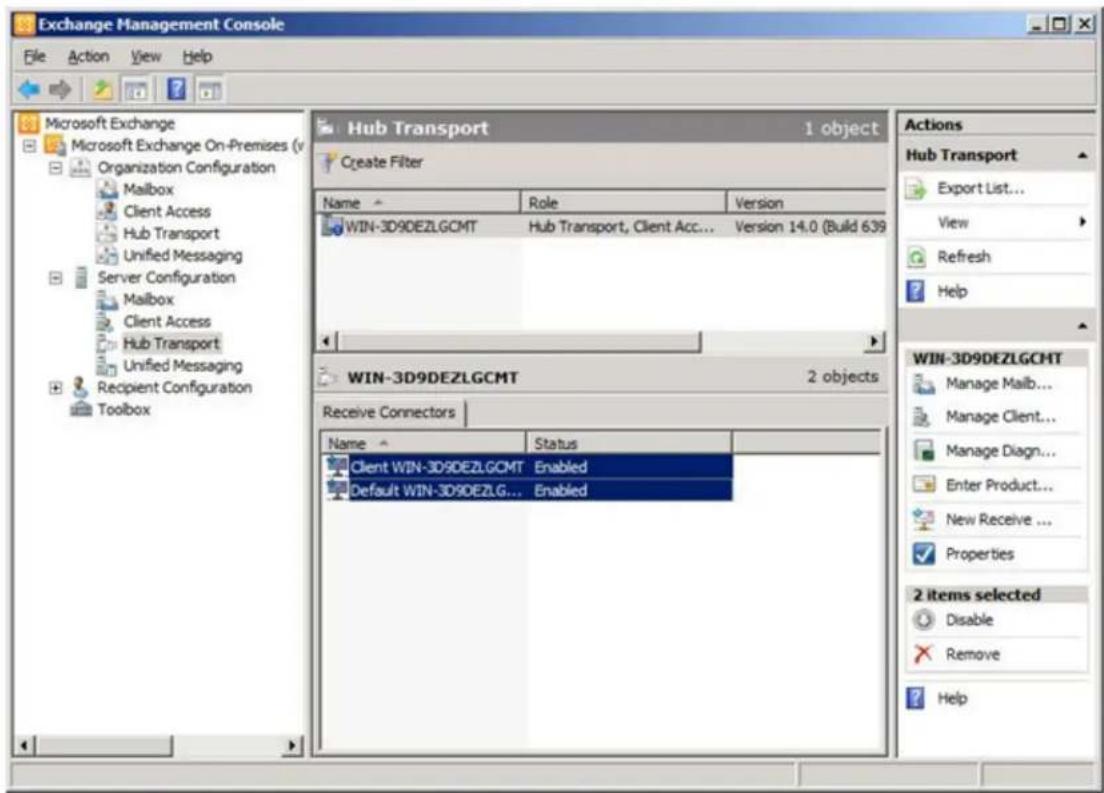
Task: Open the View submenu arrow in Actions
Action: [1082, 222]
